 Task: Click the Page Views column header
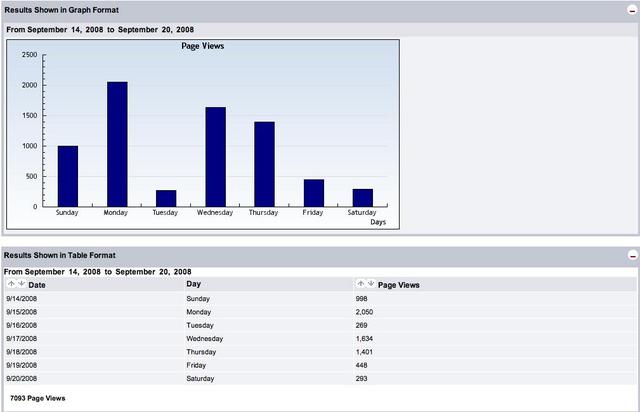point(399,285)
